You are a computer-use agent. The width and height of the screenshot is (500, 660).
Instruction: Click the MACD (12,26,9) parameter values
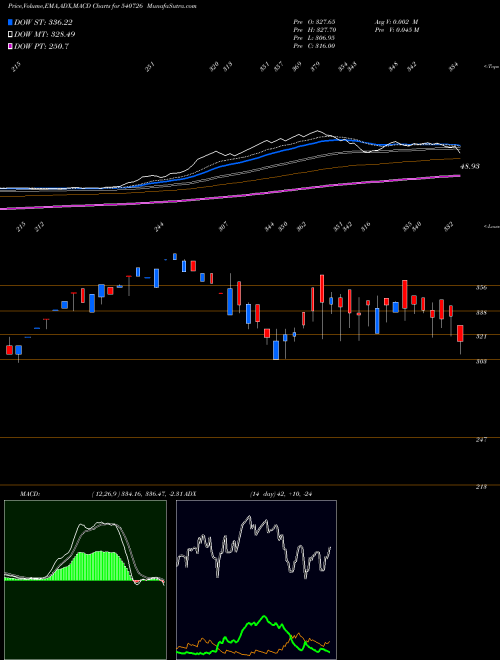pyautogui.click(x=137, y=494)
